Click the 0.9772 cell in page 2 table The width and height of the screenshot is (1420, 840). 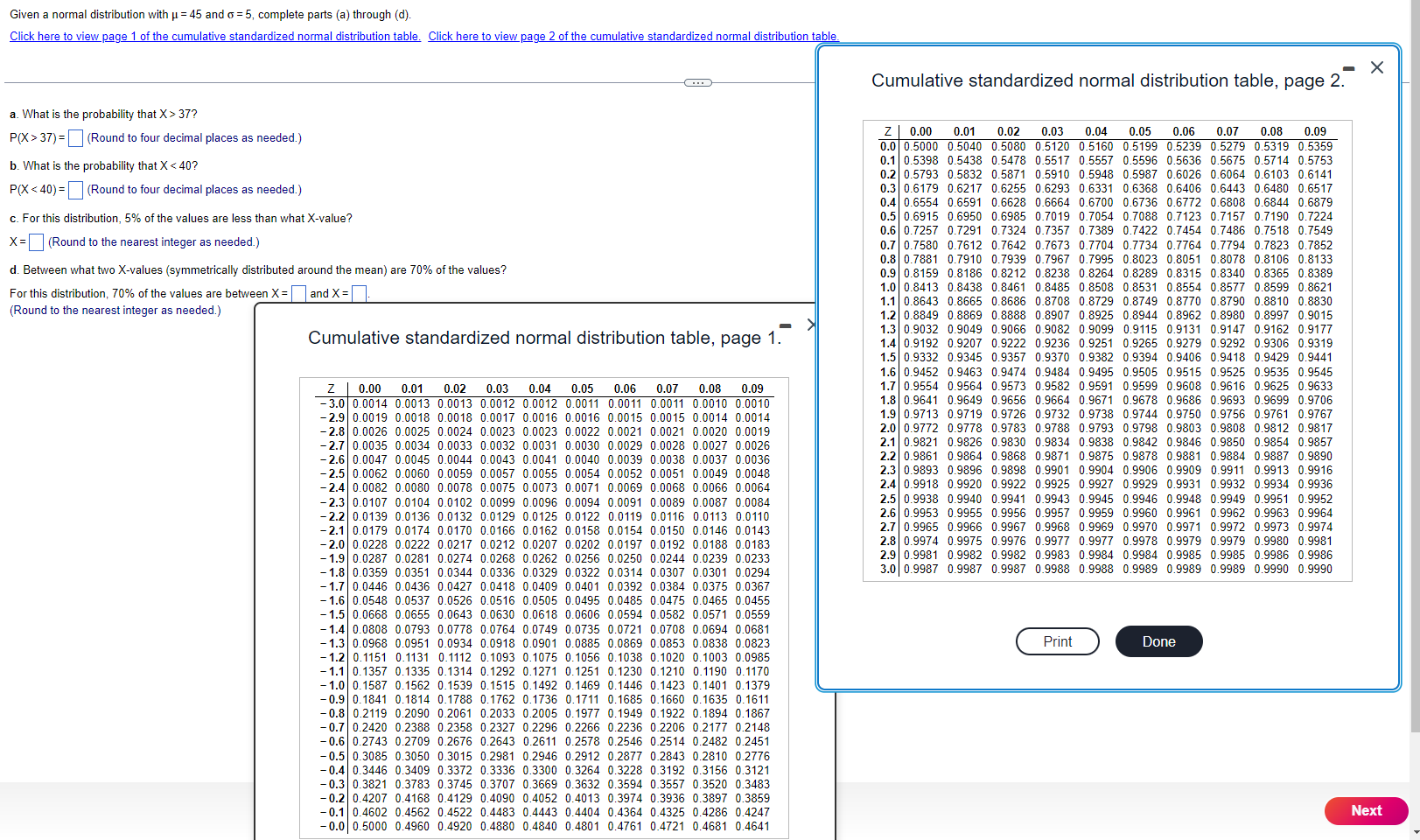tap(921, 428)
